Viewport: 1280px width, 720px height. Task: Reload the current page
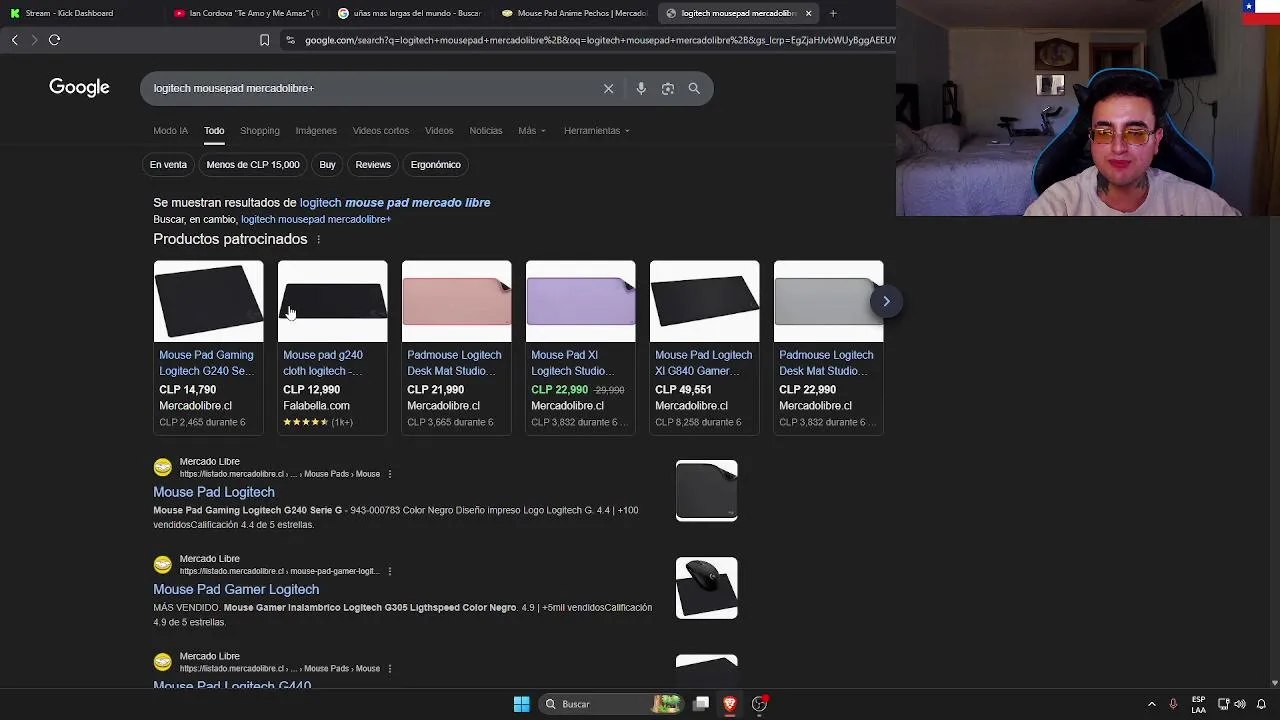coord(54,40)
